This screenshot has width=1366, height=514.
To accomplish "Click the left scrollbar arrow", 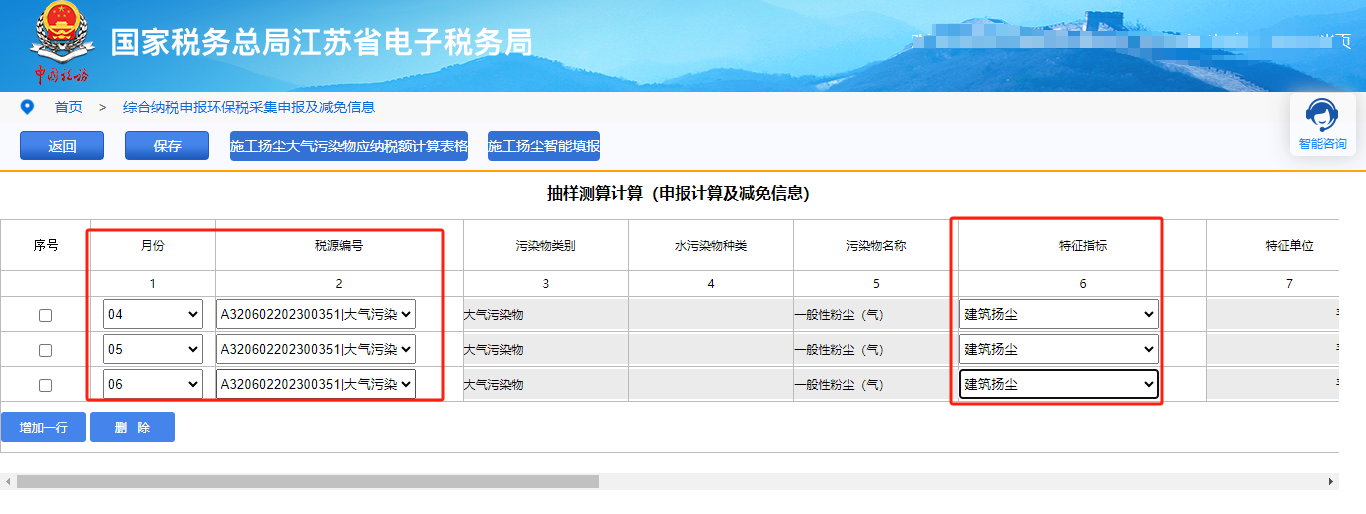I will coord(7,481).
